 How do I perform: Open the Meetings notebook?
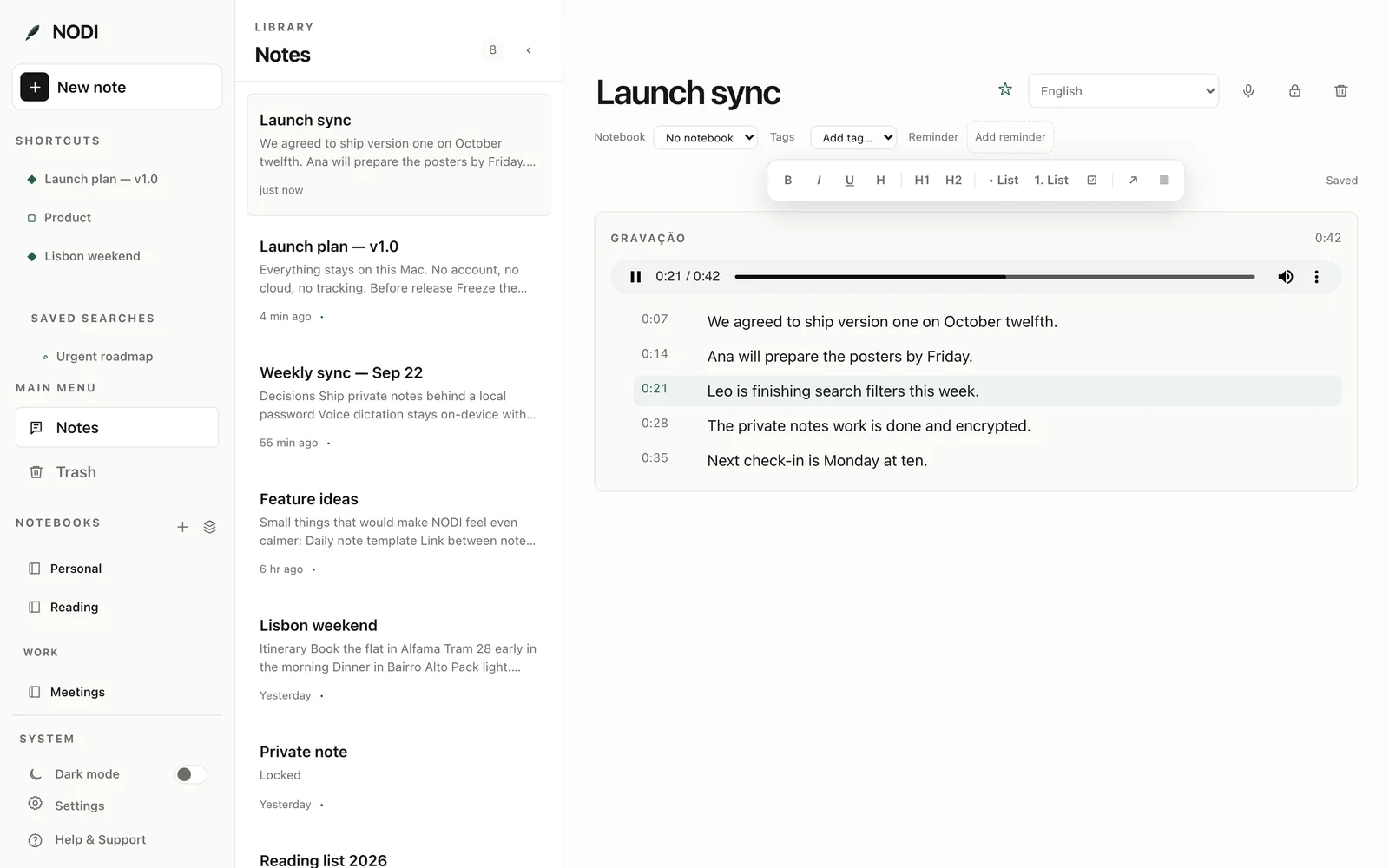point(77,692)
